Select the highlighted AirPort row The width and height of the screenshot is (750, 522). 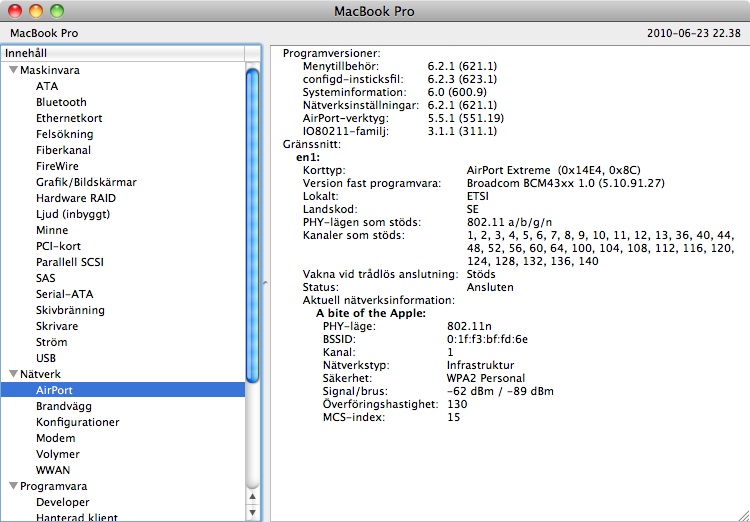pyautogui.click(x=123, y=390)
